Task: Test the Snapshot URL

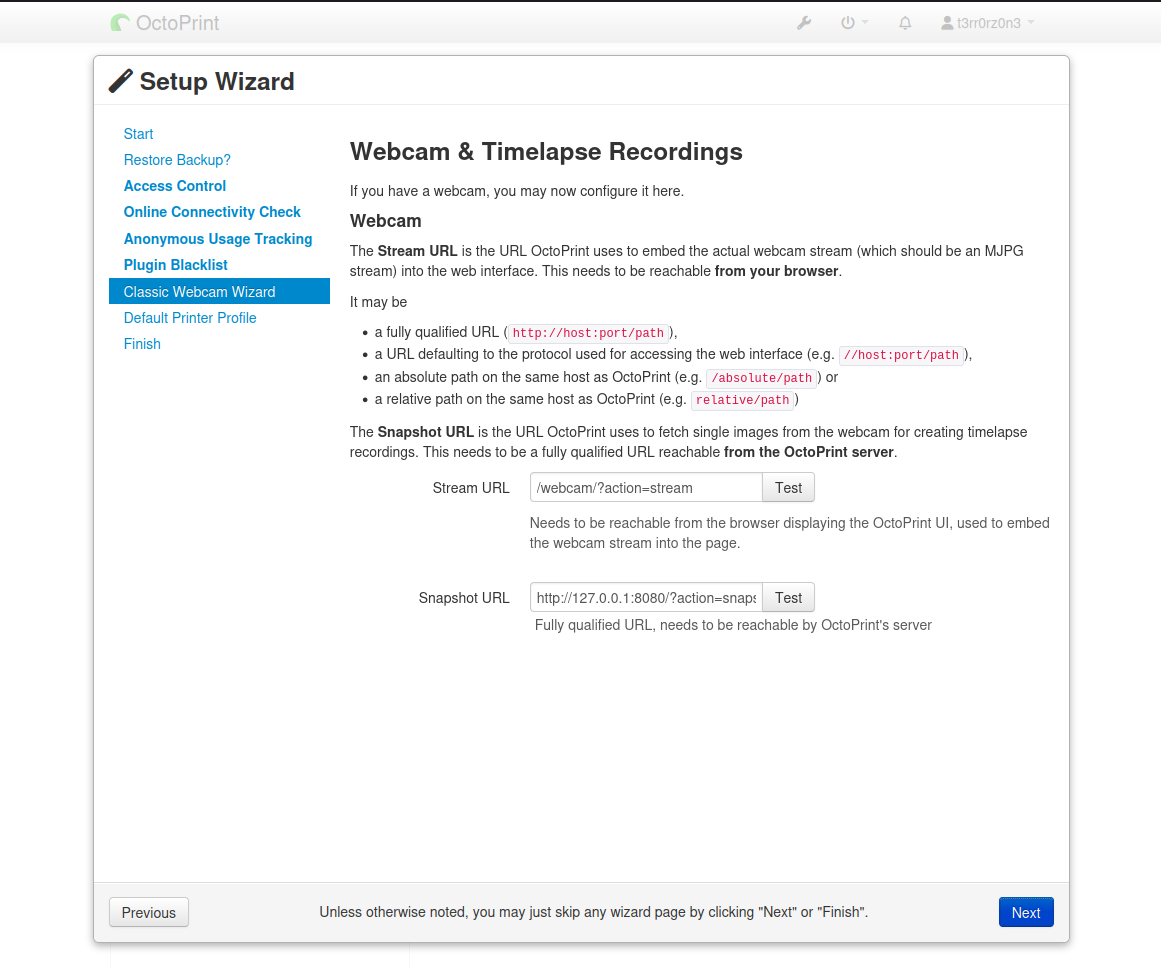Action: [x=788, y=598]
